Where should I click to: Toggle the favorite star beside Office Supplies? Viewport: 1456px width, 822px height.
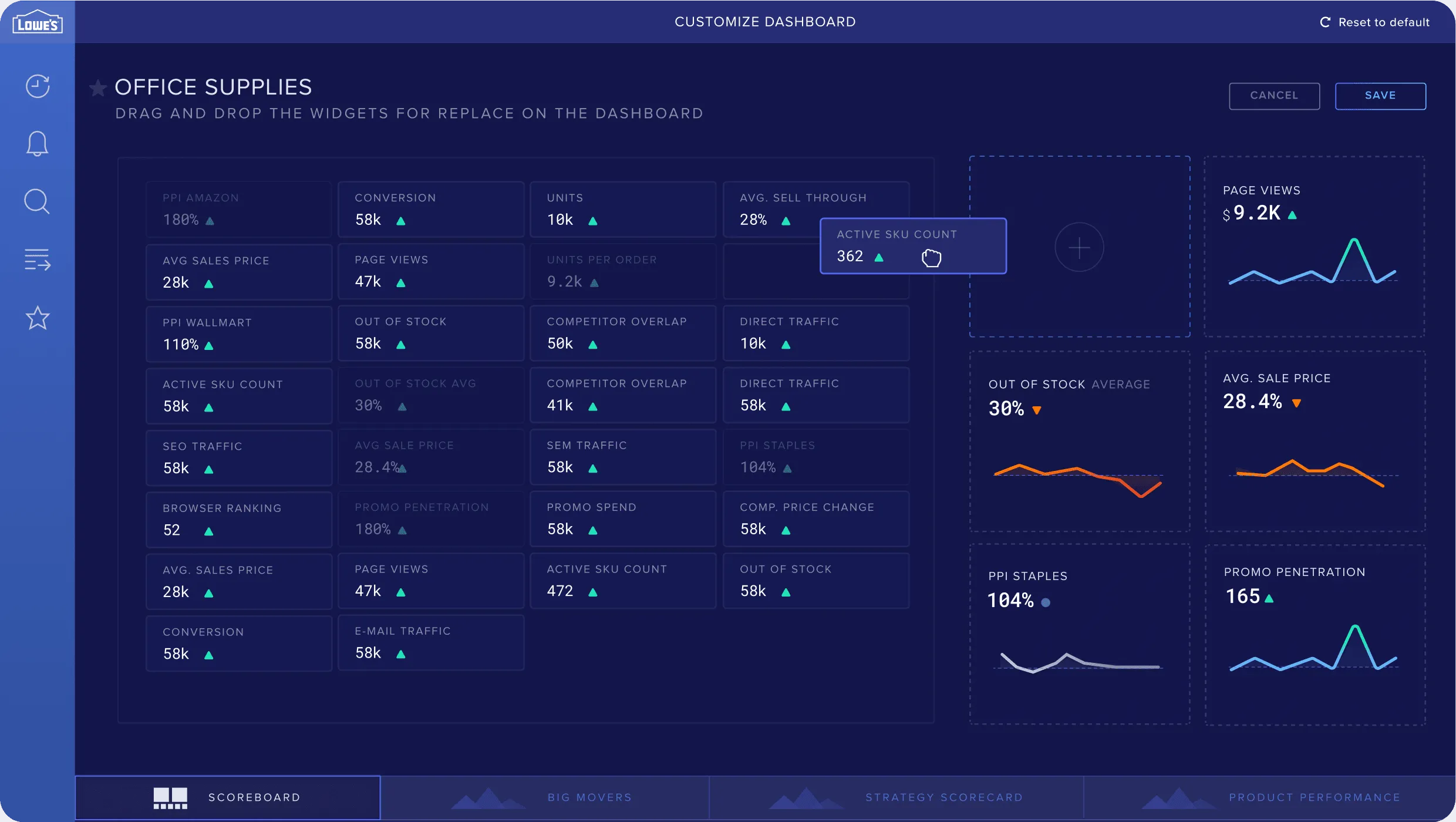click(x=98, y=88)
